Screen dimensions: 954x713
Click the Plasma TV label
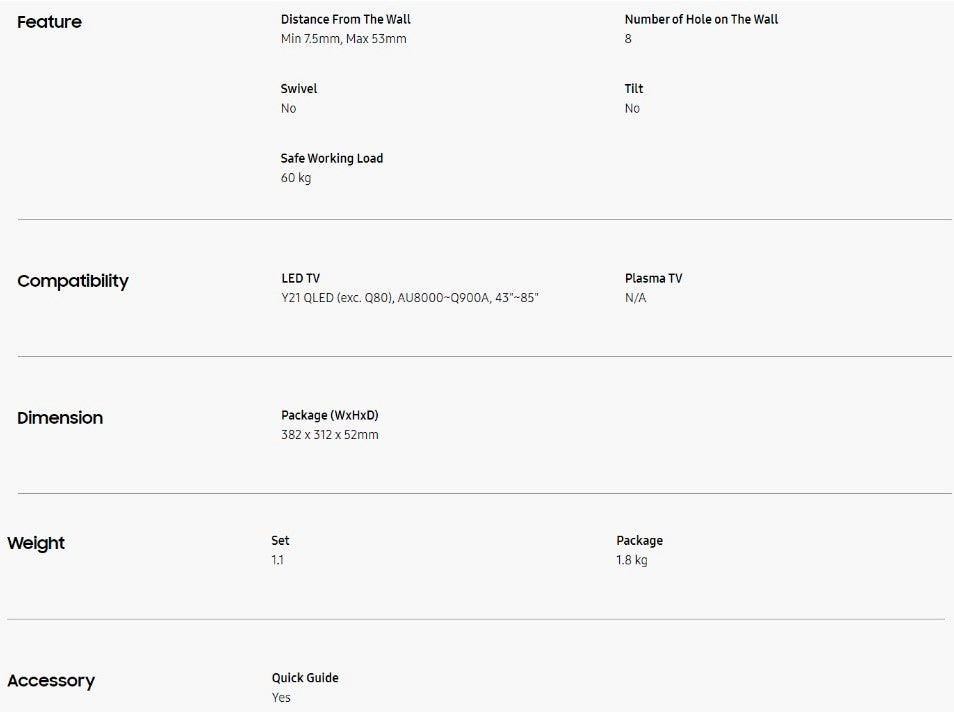coord(653,278)
